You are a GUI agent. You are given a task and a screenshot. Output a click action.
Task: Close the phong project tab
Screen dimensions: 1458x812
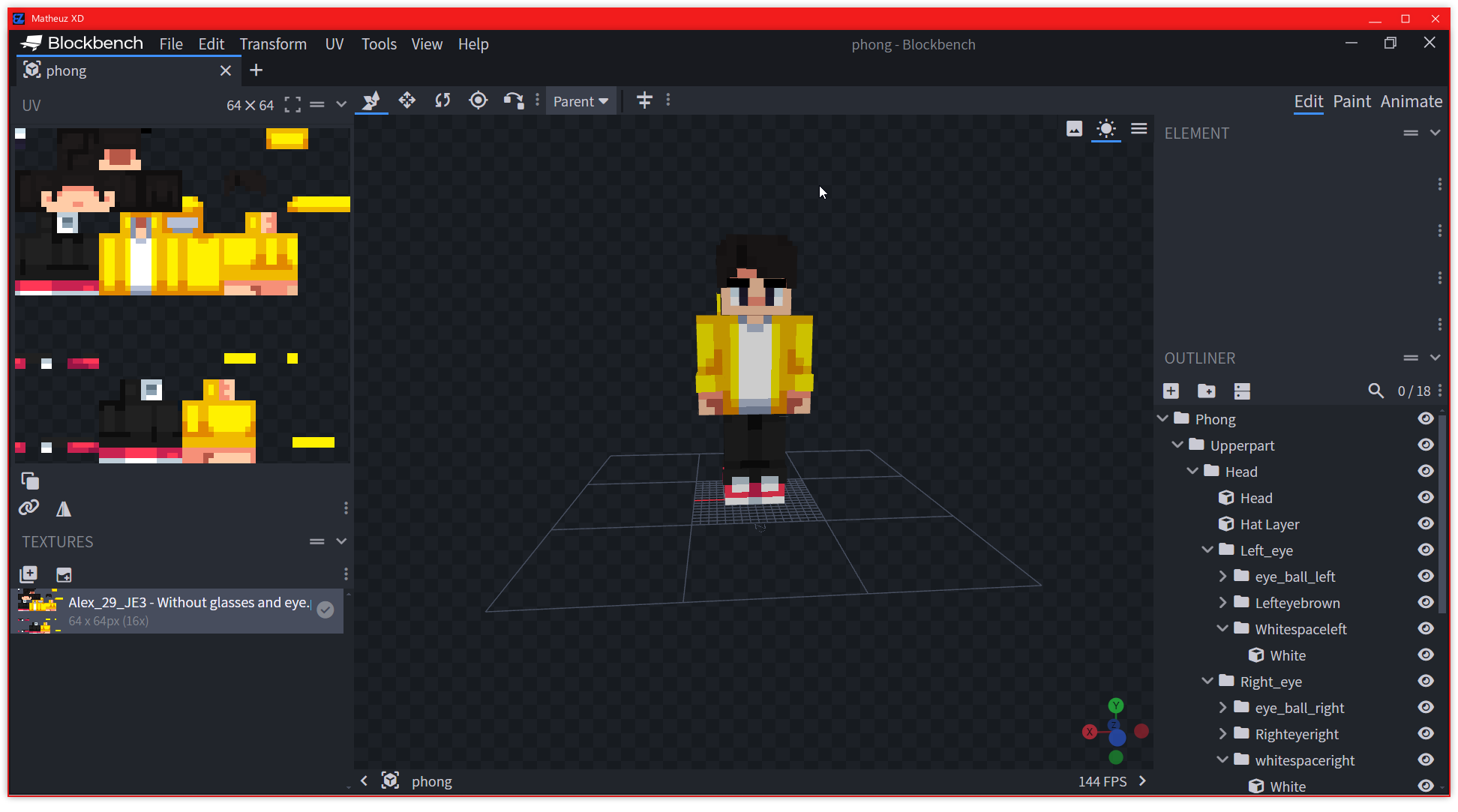pyautogui.click(x=226, y=70)
